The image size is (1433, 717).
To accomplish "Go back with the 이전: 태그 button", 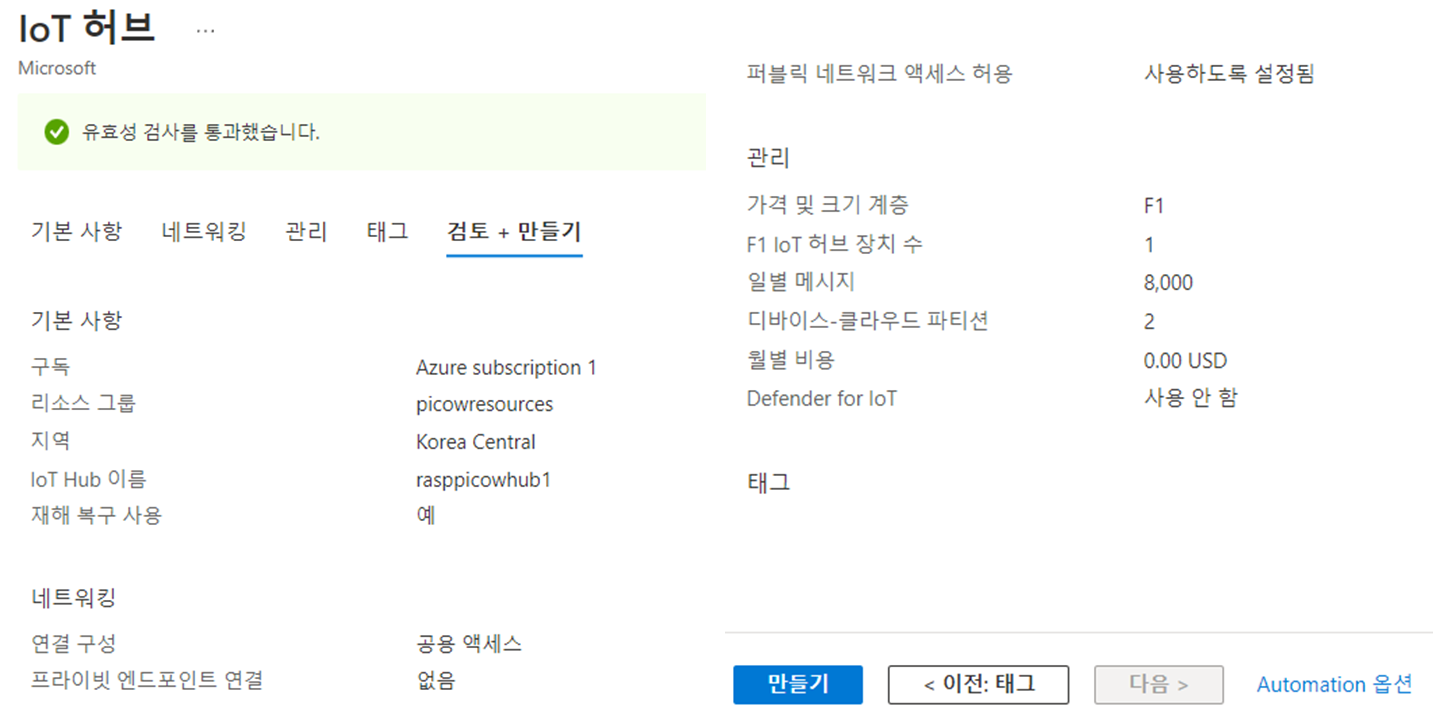I will tap(978, 685).
